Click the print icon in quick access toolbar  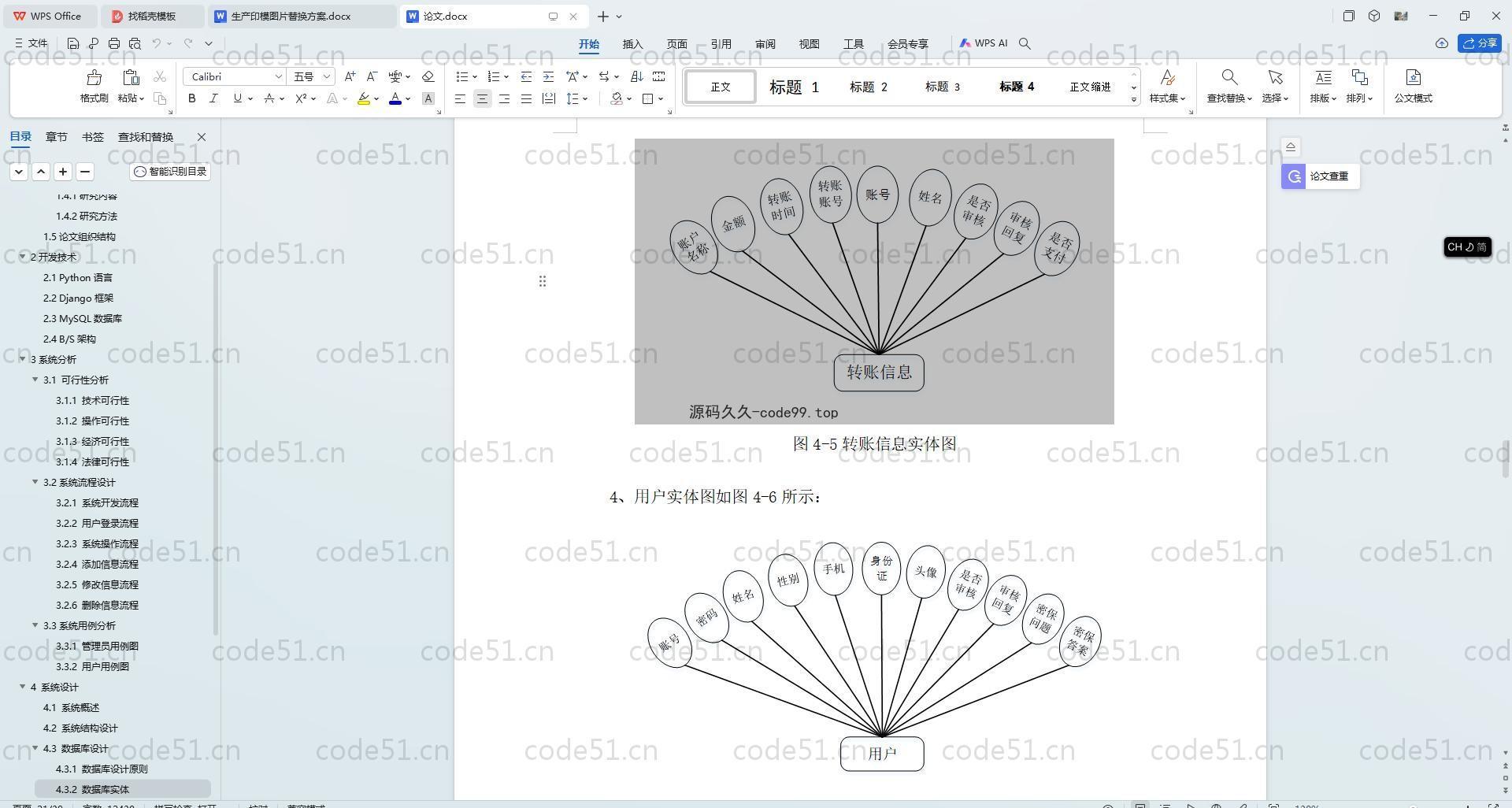(x=114, y=44)
